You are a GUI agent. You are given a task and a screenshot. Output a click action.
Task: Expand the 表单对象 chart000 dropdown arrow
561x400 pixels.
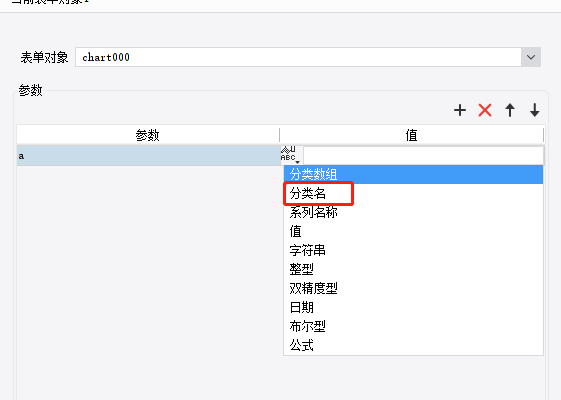pos(531,57)
